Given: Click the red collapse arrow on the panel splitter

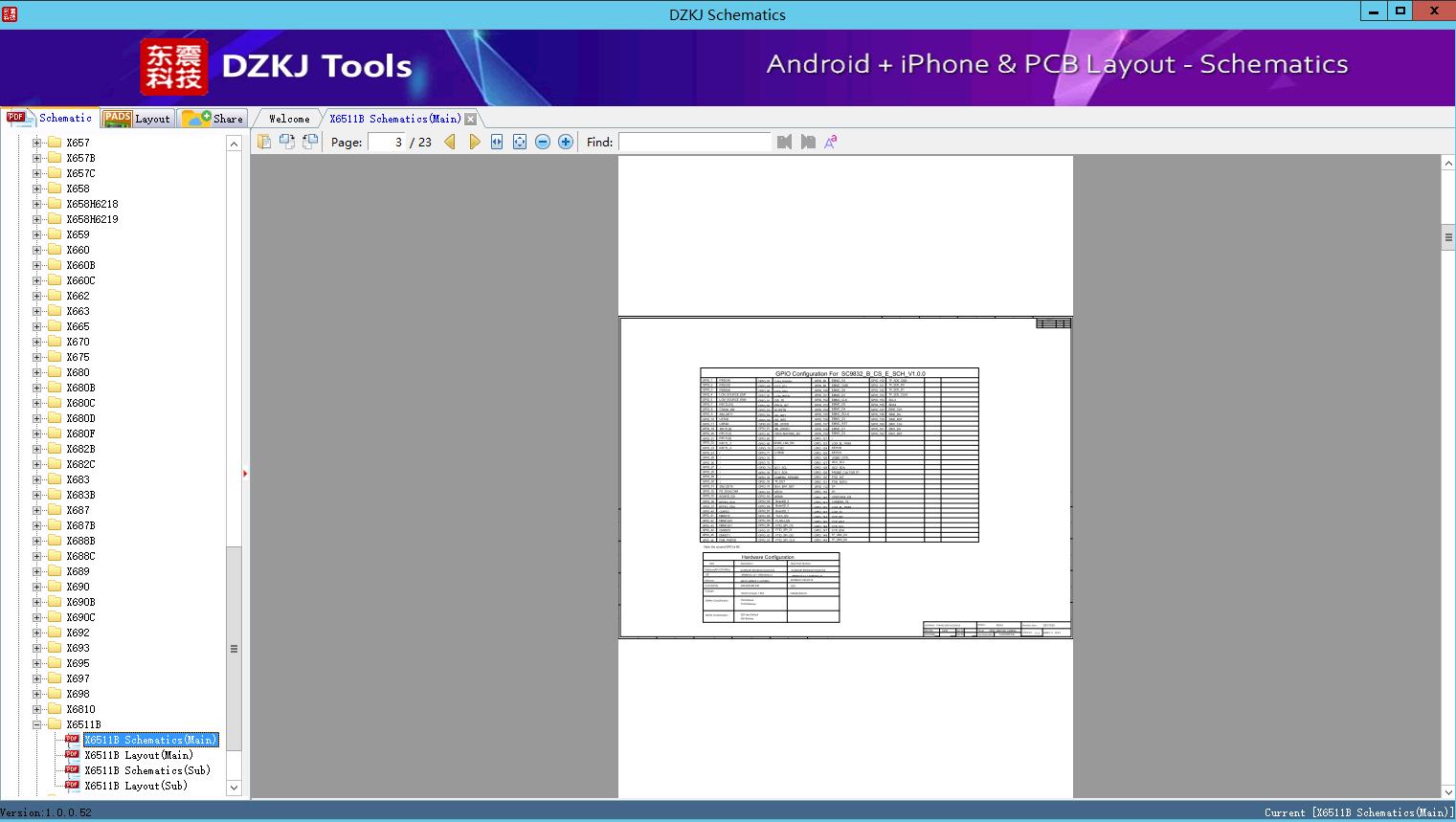Looking at the screenshot, I should point(245,473).
